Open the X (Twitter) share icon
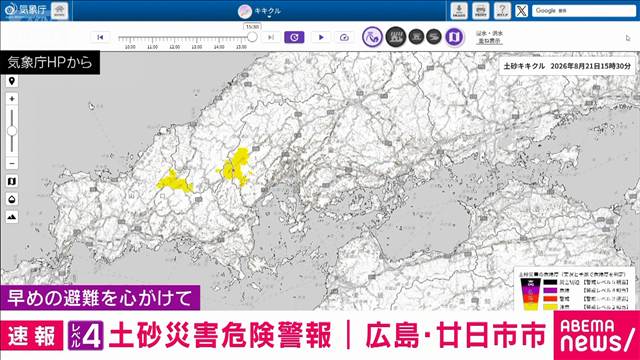The width and height of the screenshot is (640, 360). tap(521, 11)
